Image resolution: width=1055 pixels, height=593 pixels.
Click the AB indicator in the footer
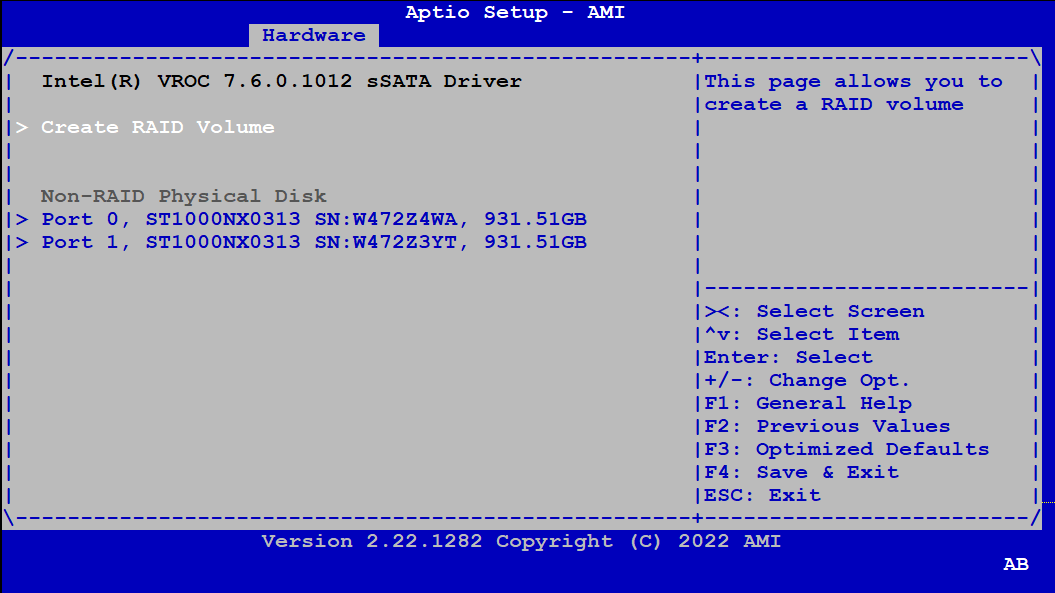[x=1016, y=564]
